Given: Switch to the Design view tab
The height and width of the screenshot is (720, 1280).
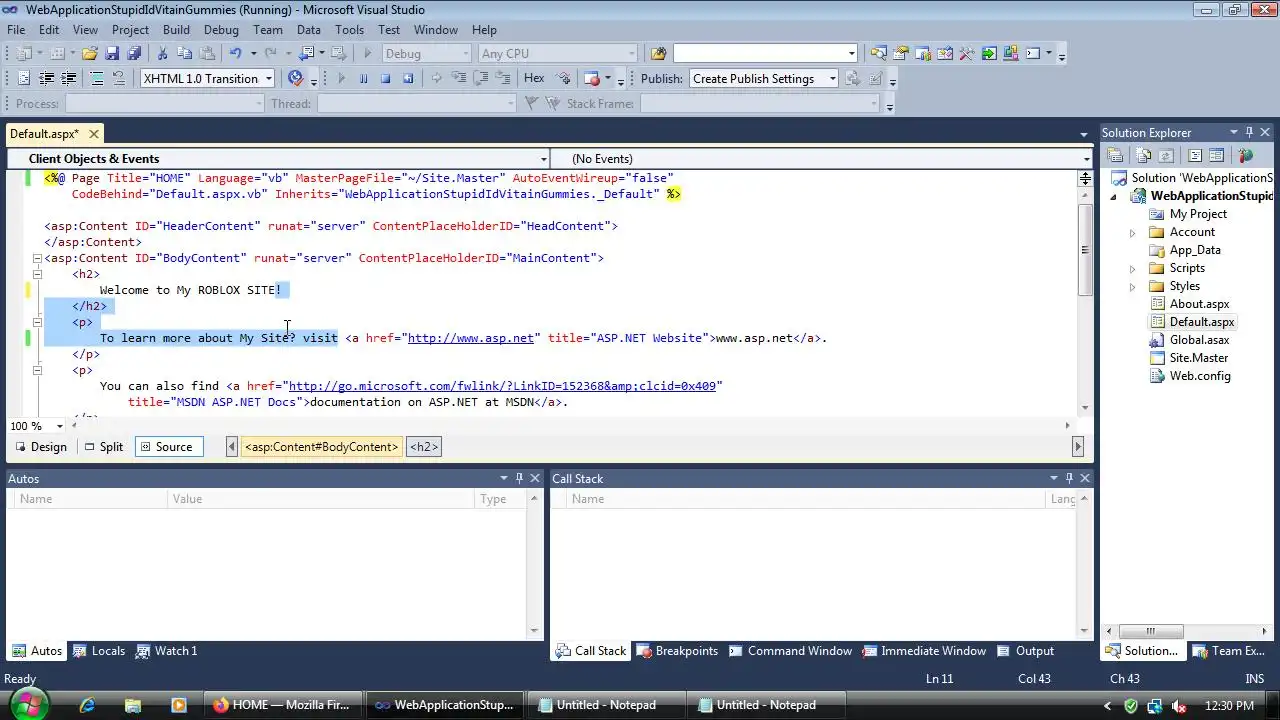Looking at the screenshot, I should (x=41, y=447).
